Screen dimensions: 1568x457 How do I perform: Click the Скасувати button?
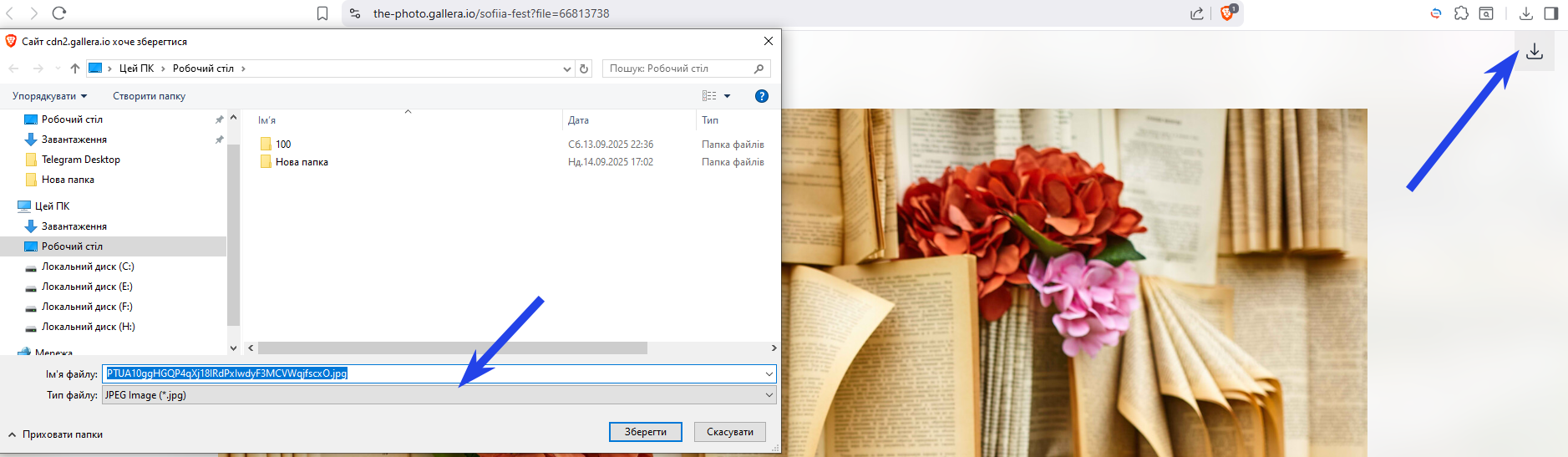click(730, 432)
